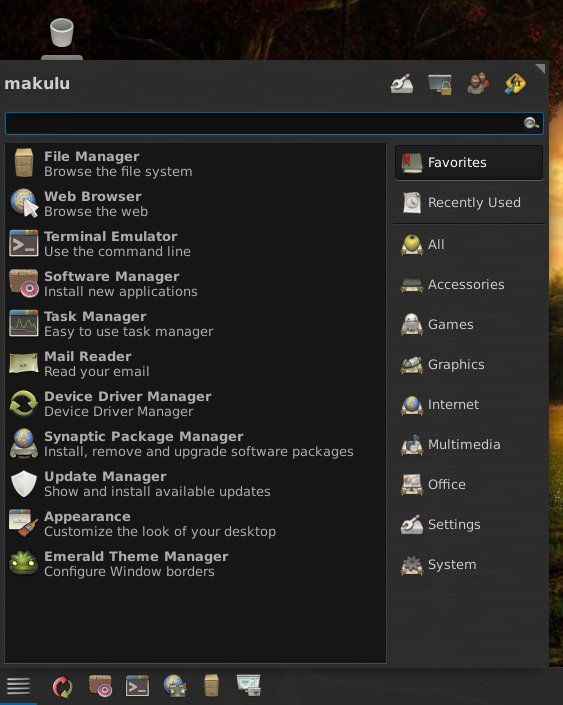Open Update Manager from favorites list

tap(196, 484)
